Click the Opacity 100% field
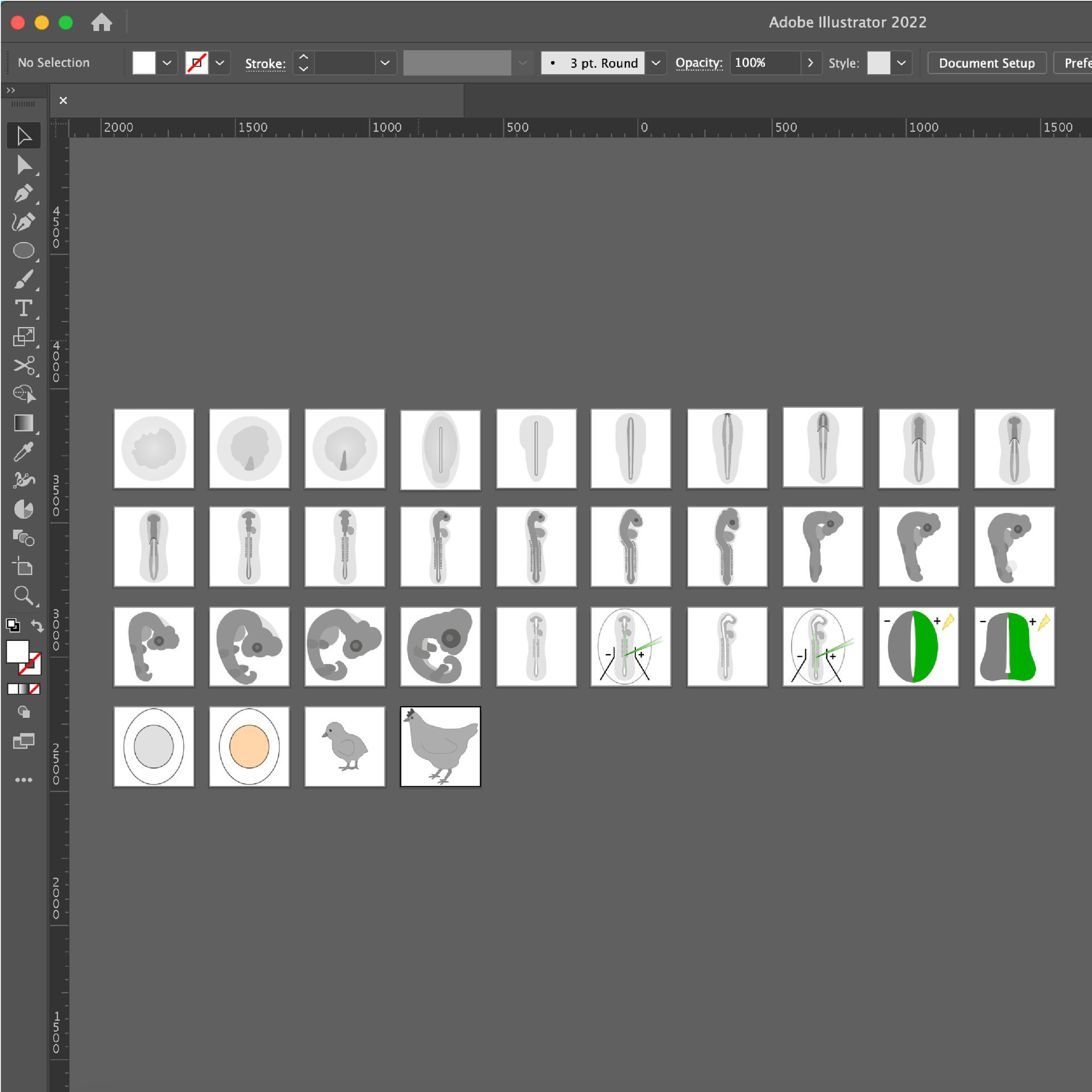 (765, 63)
